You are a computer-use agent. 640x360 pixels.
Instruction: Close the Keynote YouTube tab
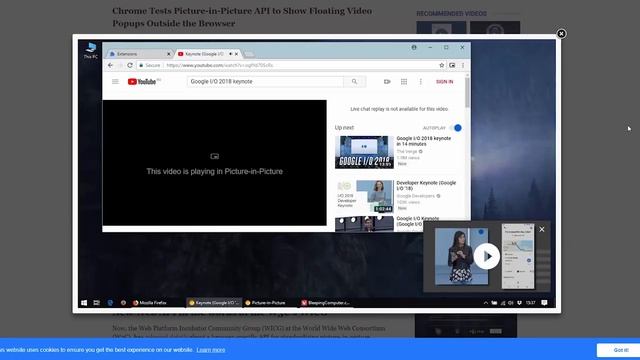coord(236,54)
